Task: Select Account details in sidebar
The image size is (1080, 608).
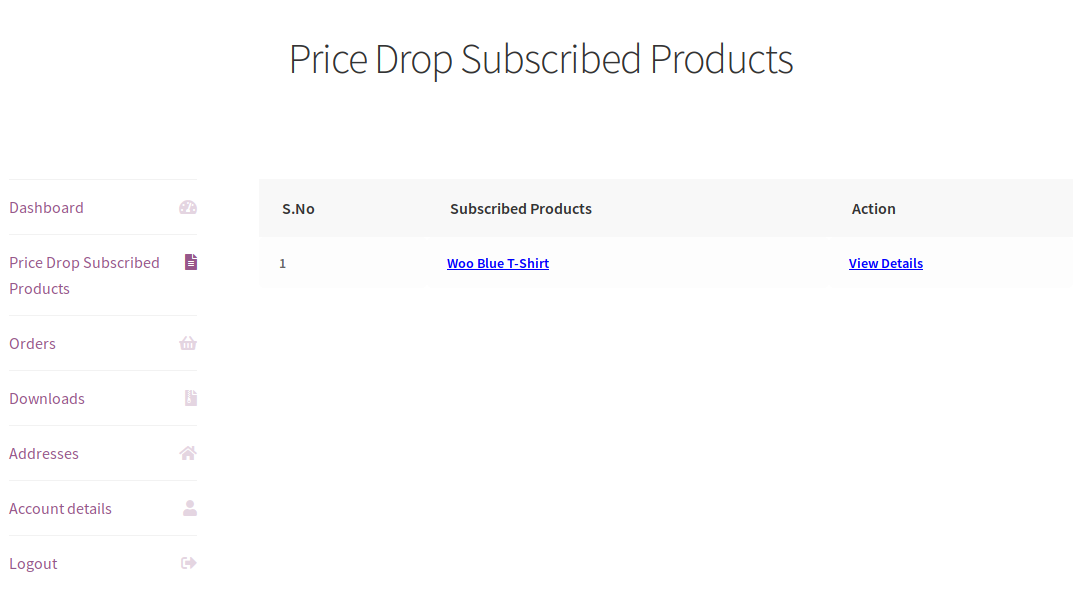Action: pos(60,508)
